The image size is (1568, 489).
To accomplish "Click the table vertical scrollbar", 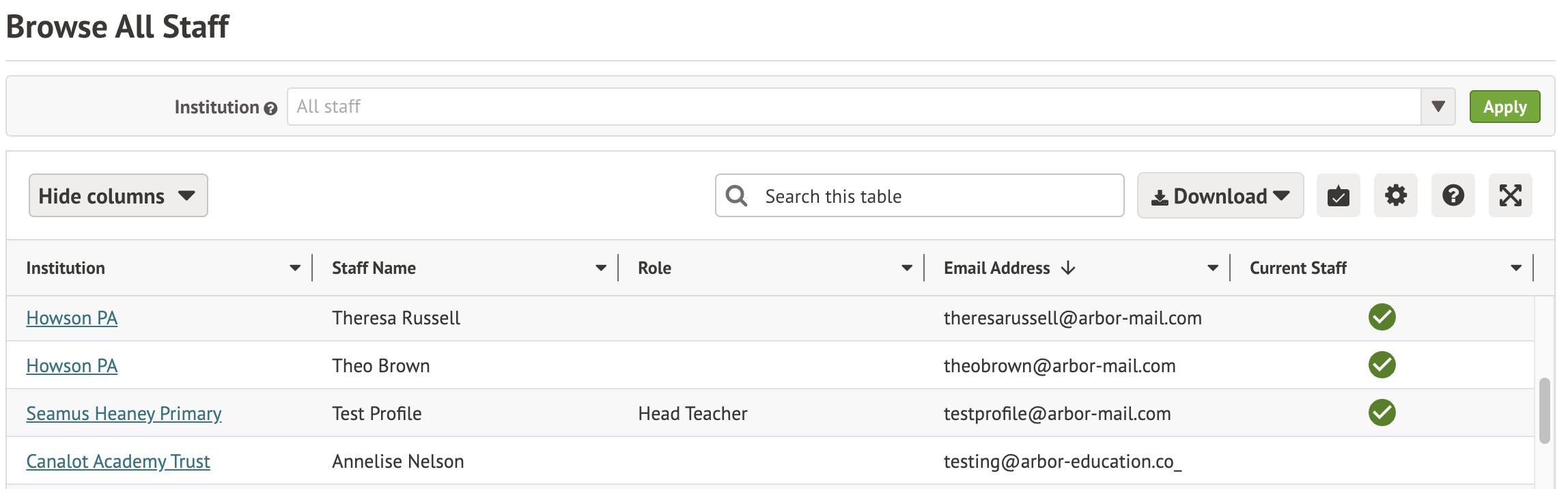I will (1544, 410).
